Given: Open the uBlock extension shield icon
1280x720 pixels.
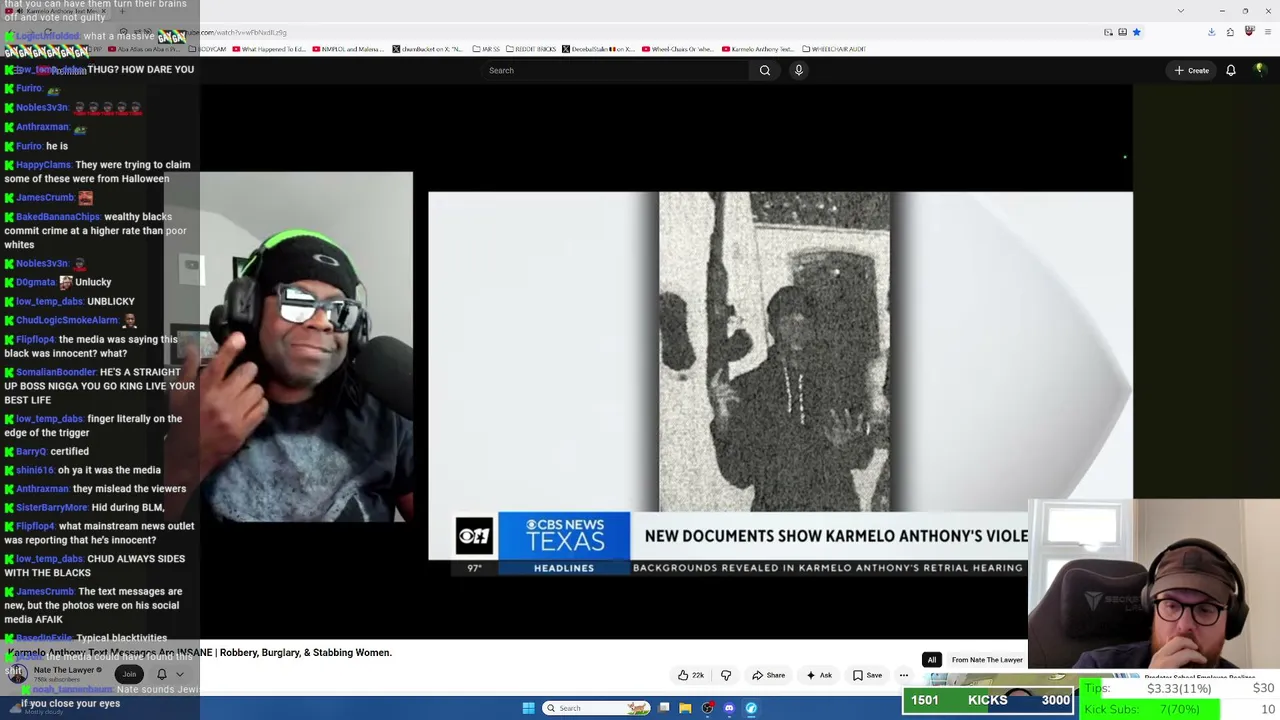Looking at the screenshot, I should [1249, 32].
